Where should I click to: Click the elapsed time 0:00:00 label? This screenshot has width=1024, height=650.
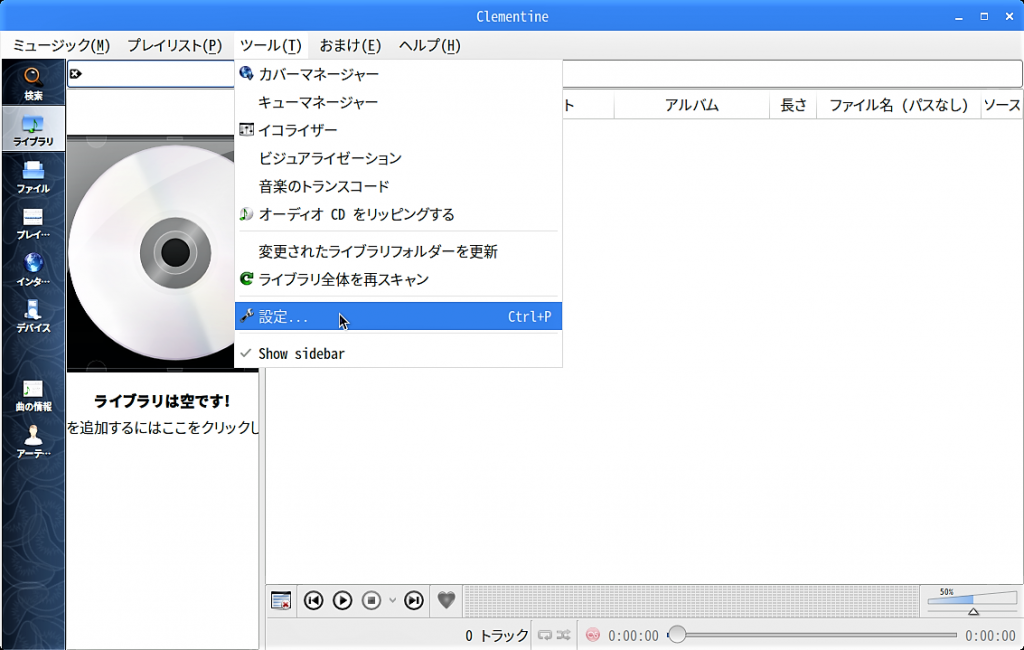[x=633, y=636]
